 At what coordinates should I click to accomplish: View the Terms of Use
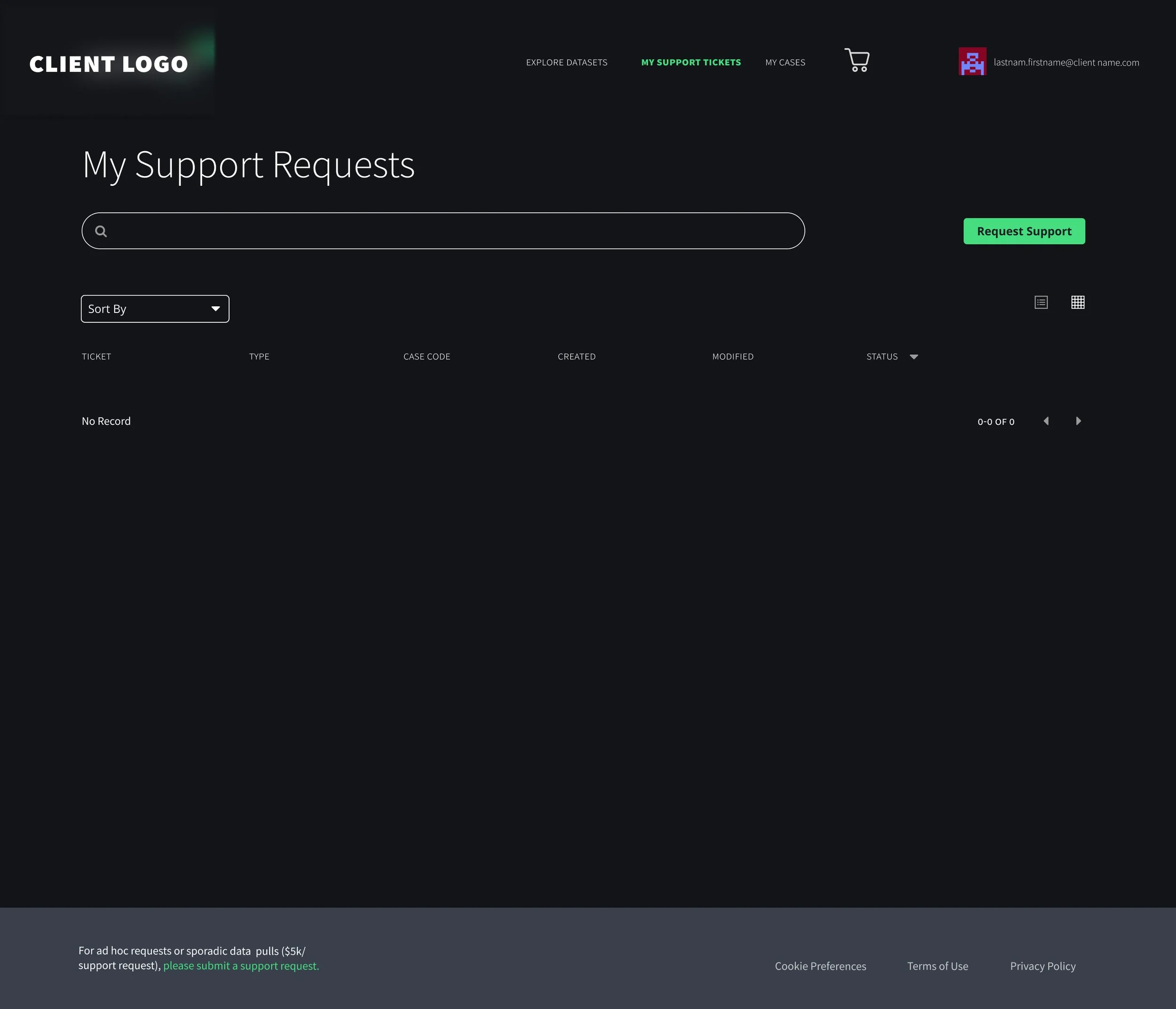937,967
